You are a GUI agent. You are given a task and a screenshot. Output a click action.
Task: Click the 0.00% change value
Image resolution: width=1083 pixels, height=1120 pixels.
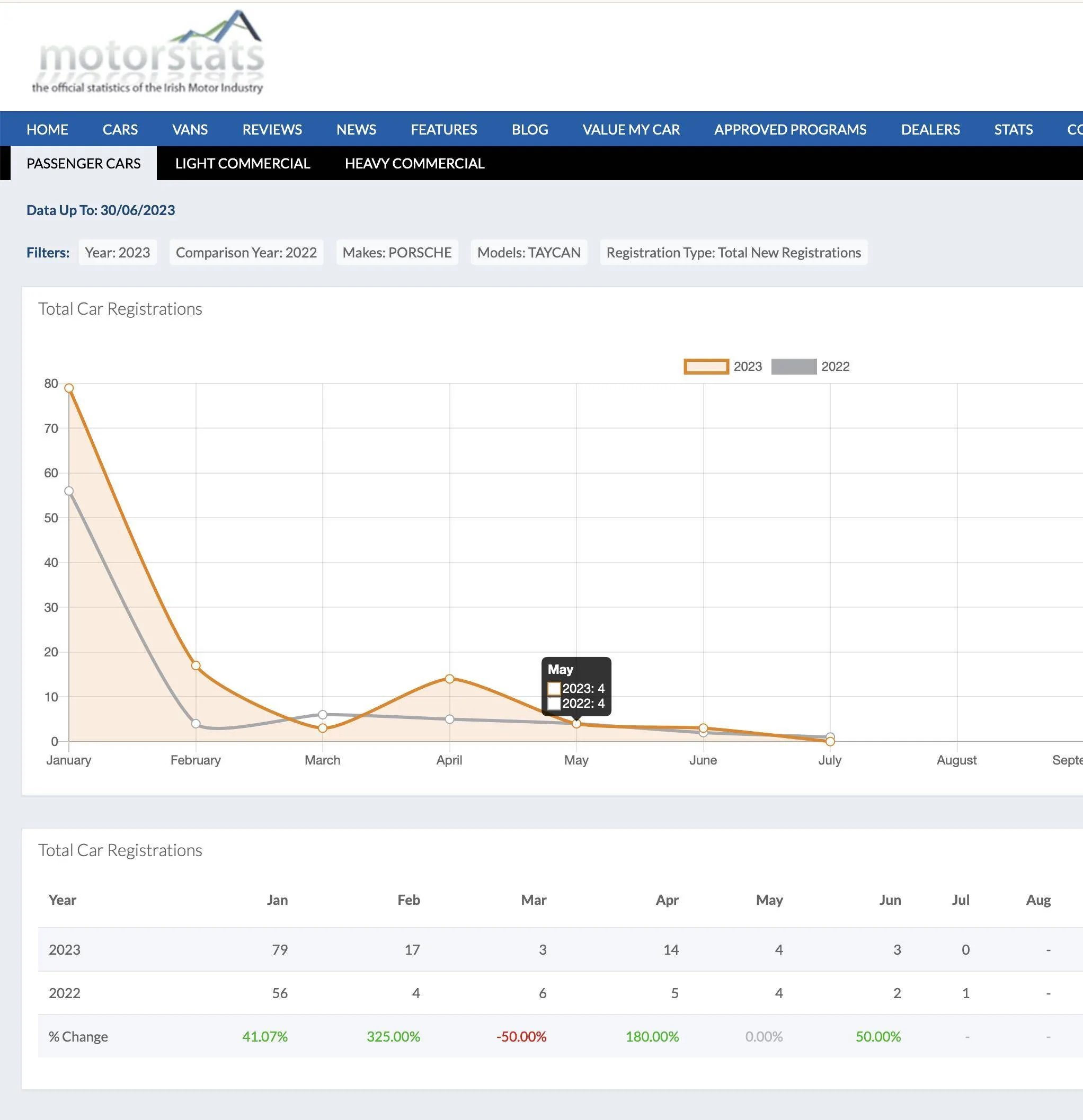point(764,1037)
